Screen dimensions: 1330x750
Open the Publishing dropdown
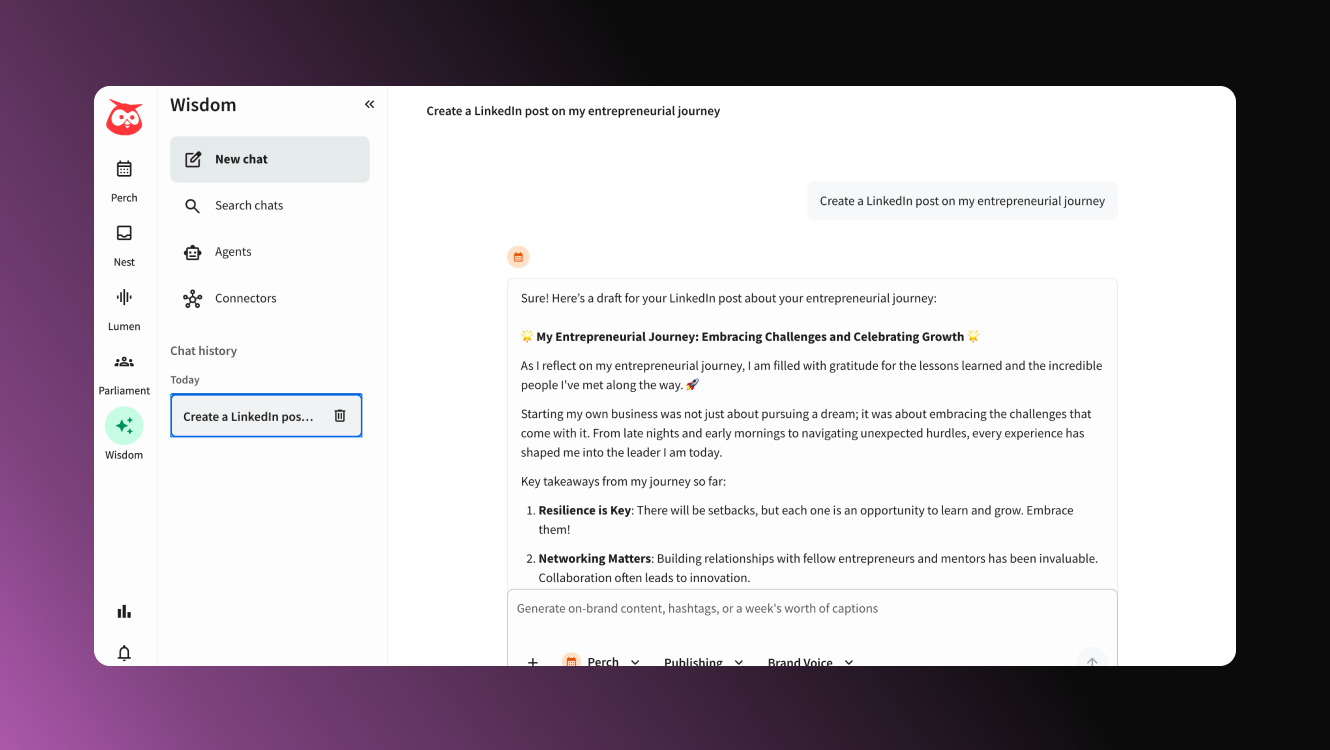(x=704, y=662)
